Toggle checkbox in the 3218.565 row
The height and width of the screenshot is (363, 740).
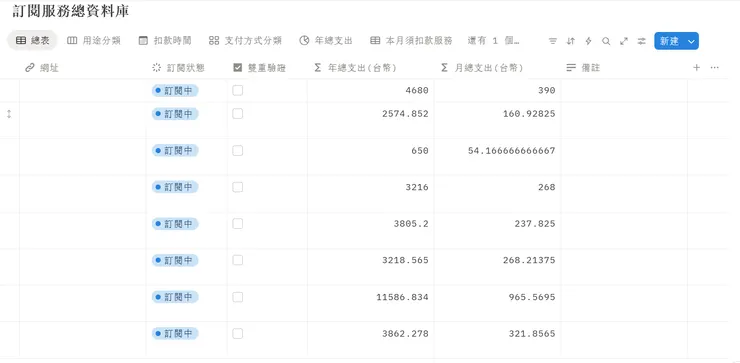(x=238, y=260)
